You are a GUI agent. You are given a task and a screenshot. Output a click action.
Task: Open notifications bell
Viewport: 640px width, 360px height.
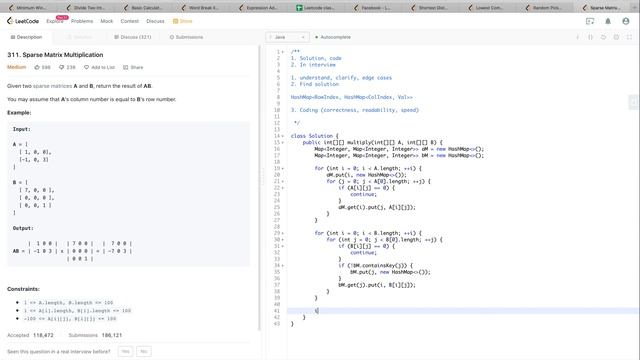[x=608, y=21]
